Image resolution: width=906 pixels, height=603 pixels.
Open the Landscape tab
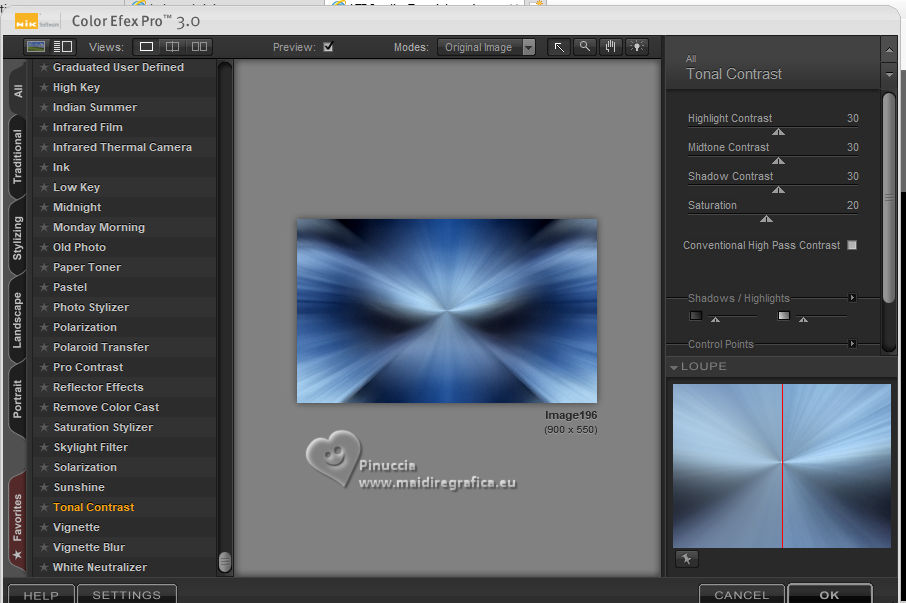[18, 320]
